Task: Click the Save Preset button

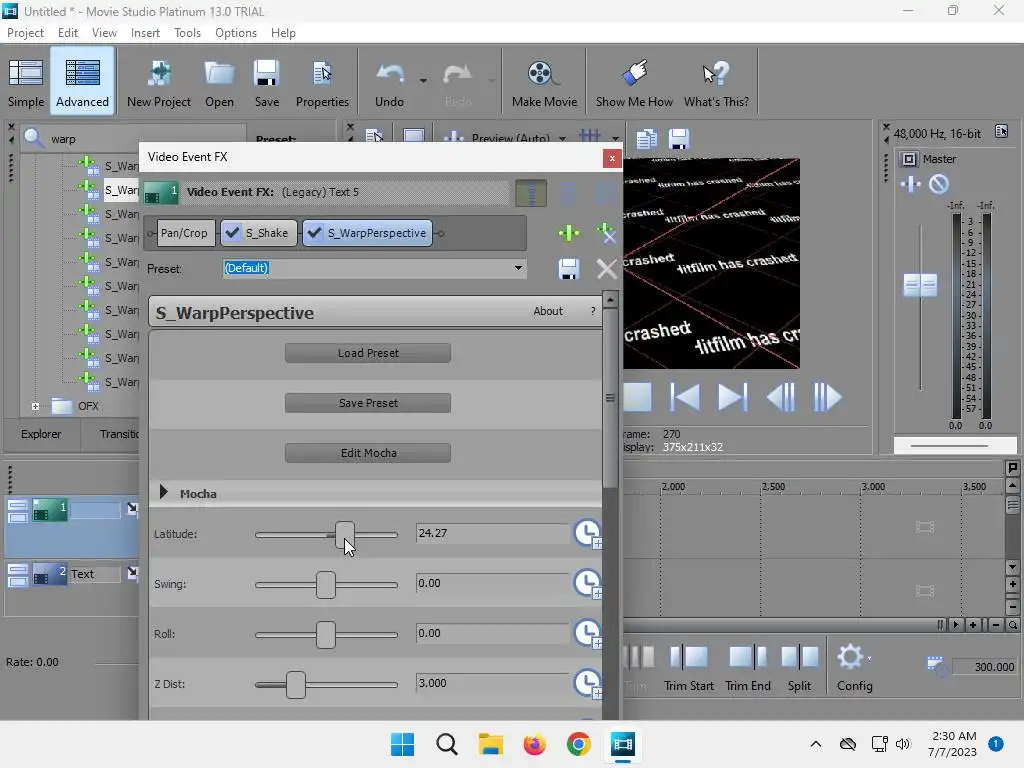Action: (x=368, y=403)
